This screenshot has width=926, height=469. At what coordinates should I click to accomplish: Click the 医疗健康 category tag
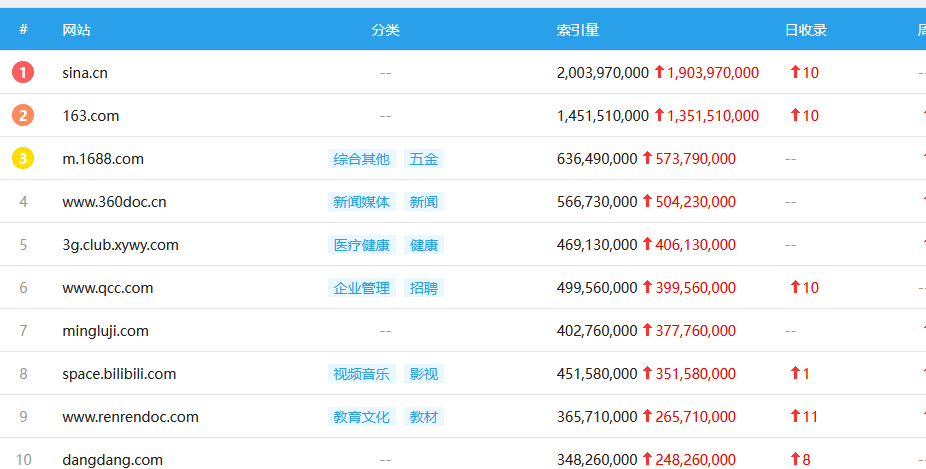pyautogui.click(x=361, y=244)
